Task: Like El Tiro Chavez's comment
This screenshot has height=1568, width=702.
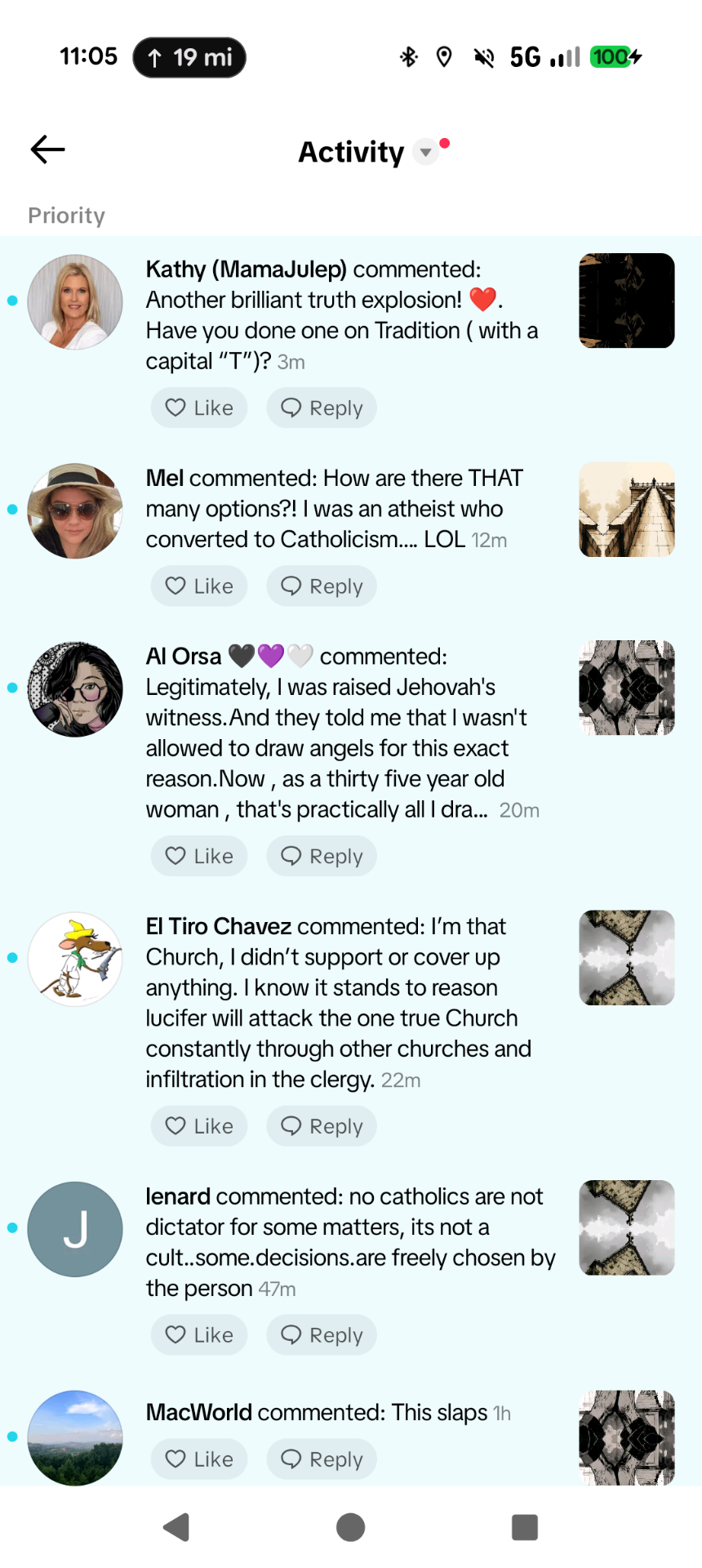Action: [x=199, y=1126]
